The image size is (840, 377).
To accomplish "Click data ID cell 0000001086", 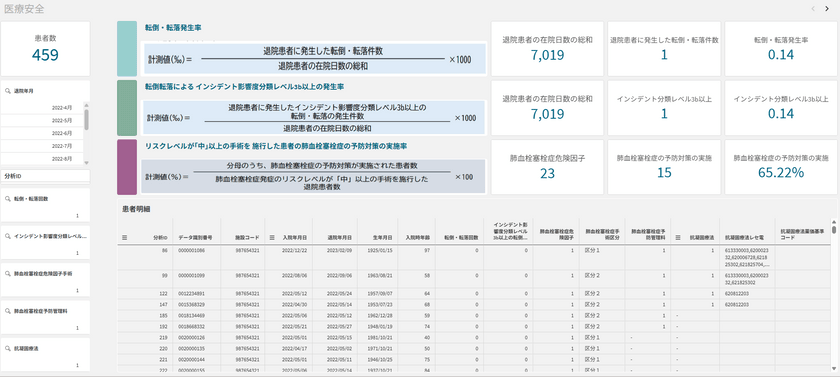I will (191, 250).
